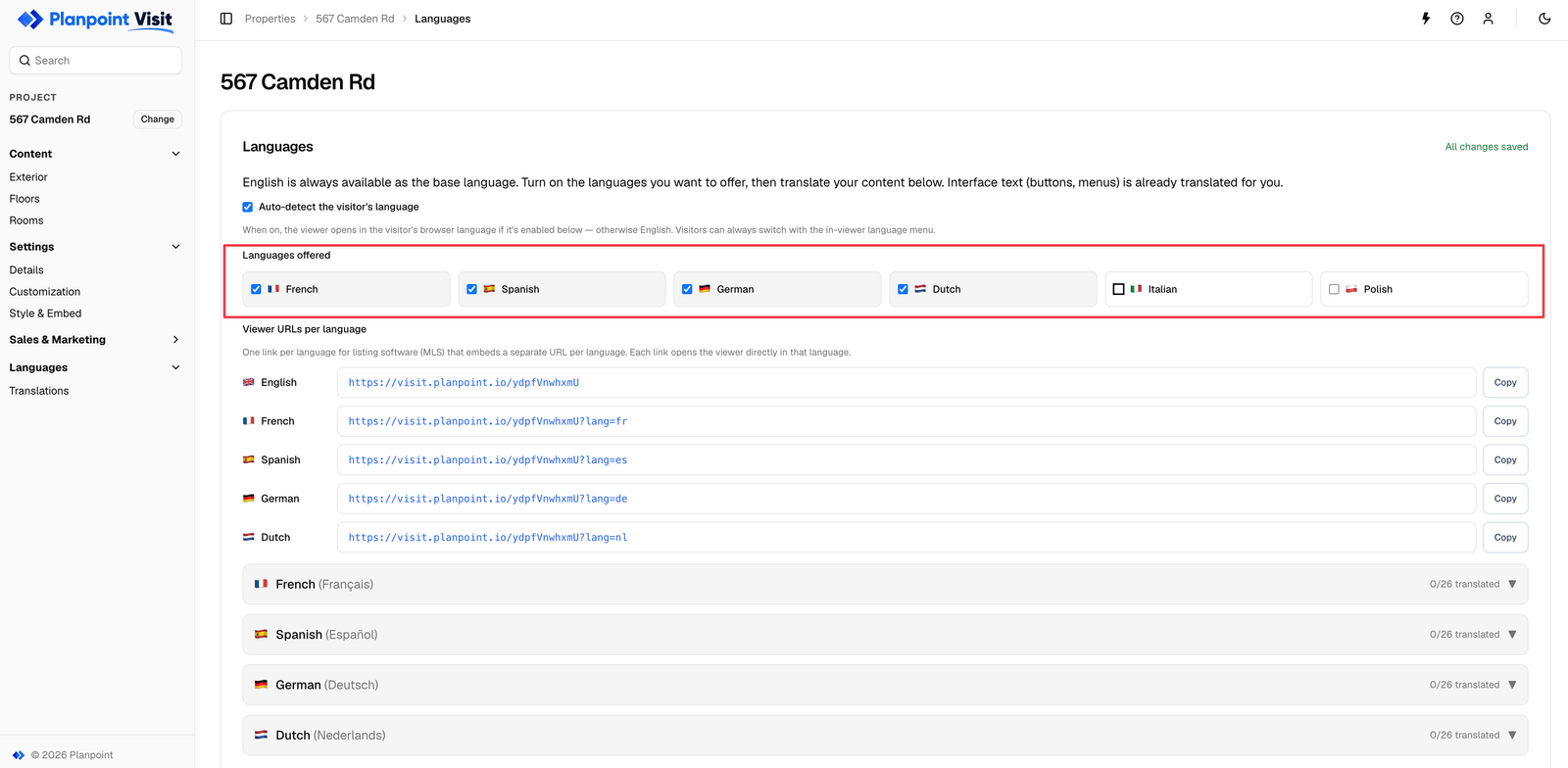This screenshot has width=1568, height=768.
Task: Open Style & Embed settings
Action: (x=45, y=313)
